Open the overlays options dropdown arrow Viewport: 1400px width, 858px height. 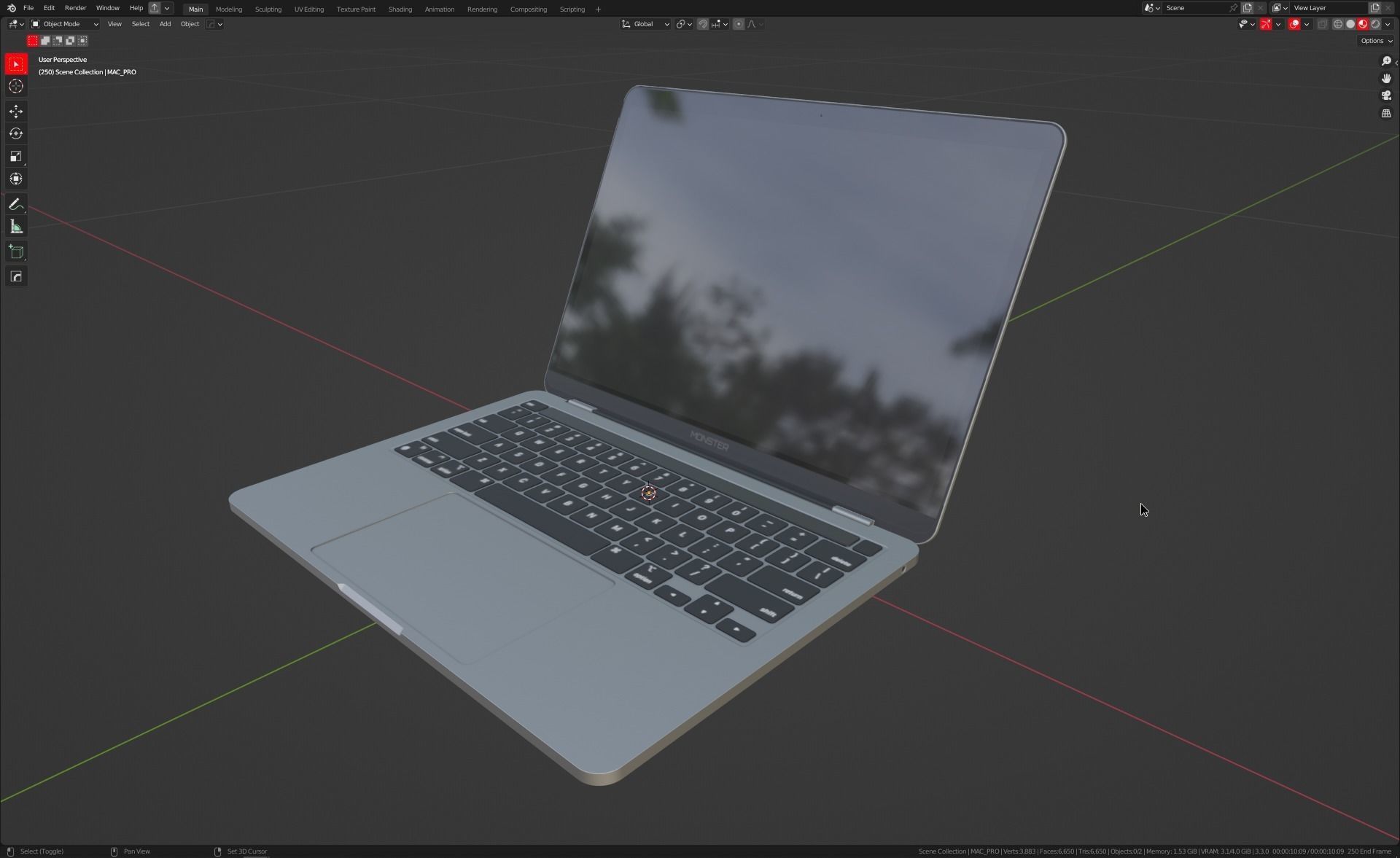pos(1307,24)
